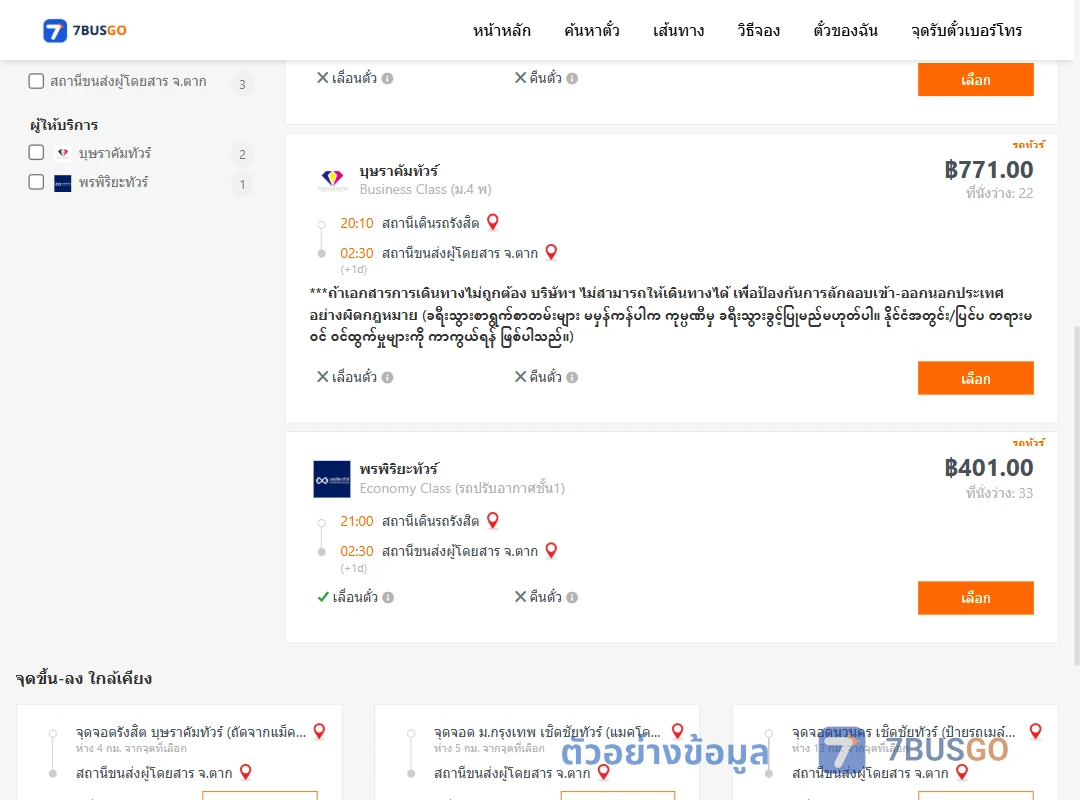This screenshot has width=1080, height=800.
Task: Select the ฿771.00 บุษราคัมทัวร์ trip
Action: pyautogui.click(x=975, y=378)
